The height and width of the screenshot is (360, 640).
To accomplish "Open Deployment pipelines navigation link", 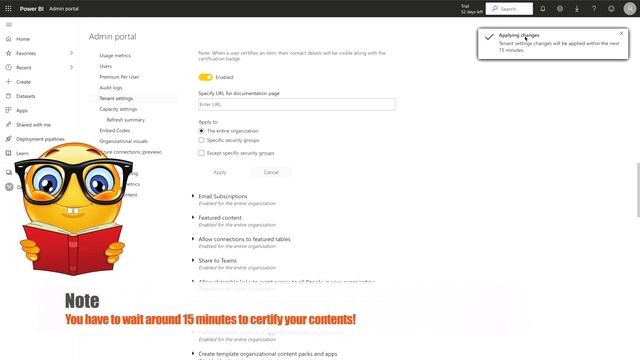I will [40, 139].
